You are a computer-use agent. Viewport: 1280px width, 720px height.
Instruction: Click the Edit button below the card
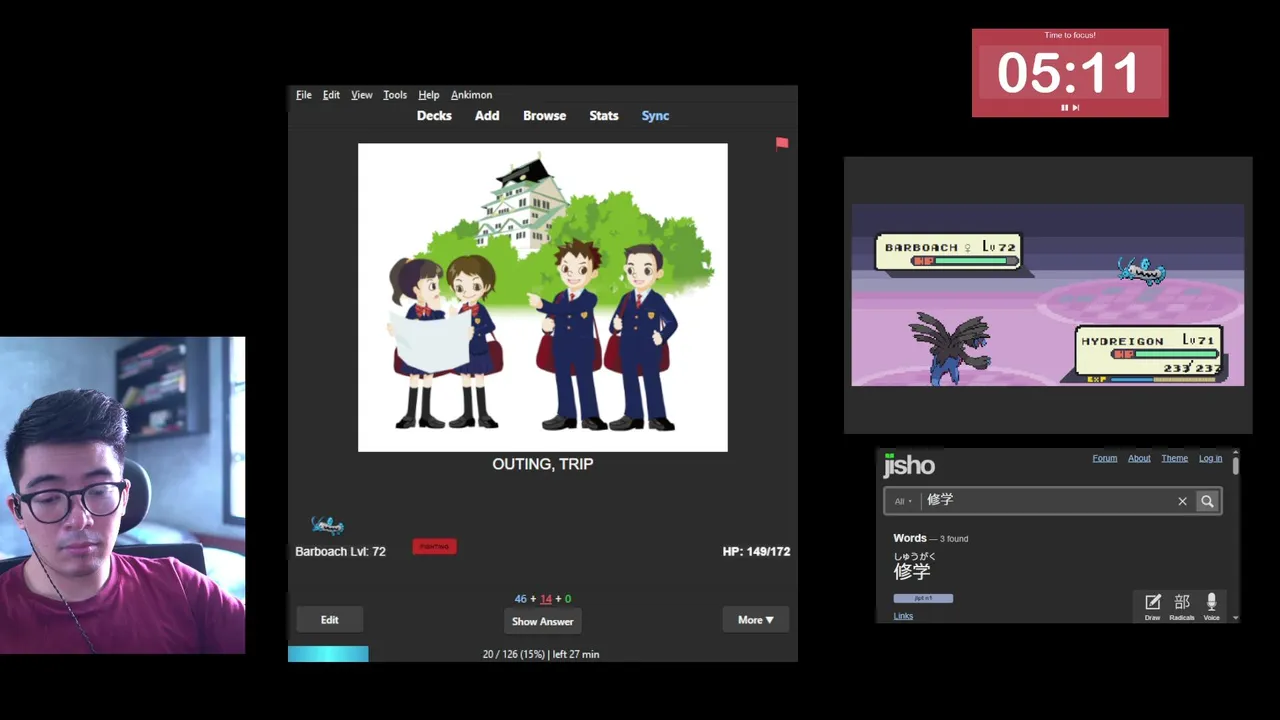329,620
